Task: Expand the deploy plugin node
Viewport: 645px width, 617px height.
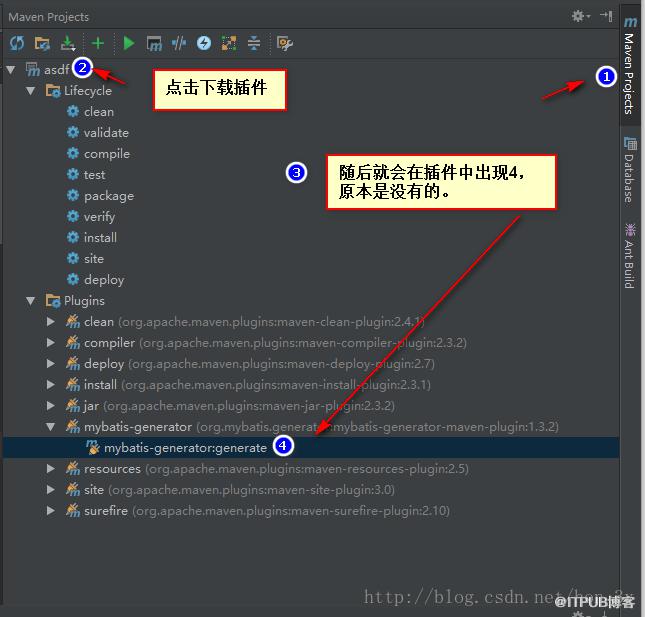Action: point(51,364)
